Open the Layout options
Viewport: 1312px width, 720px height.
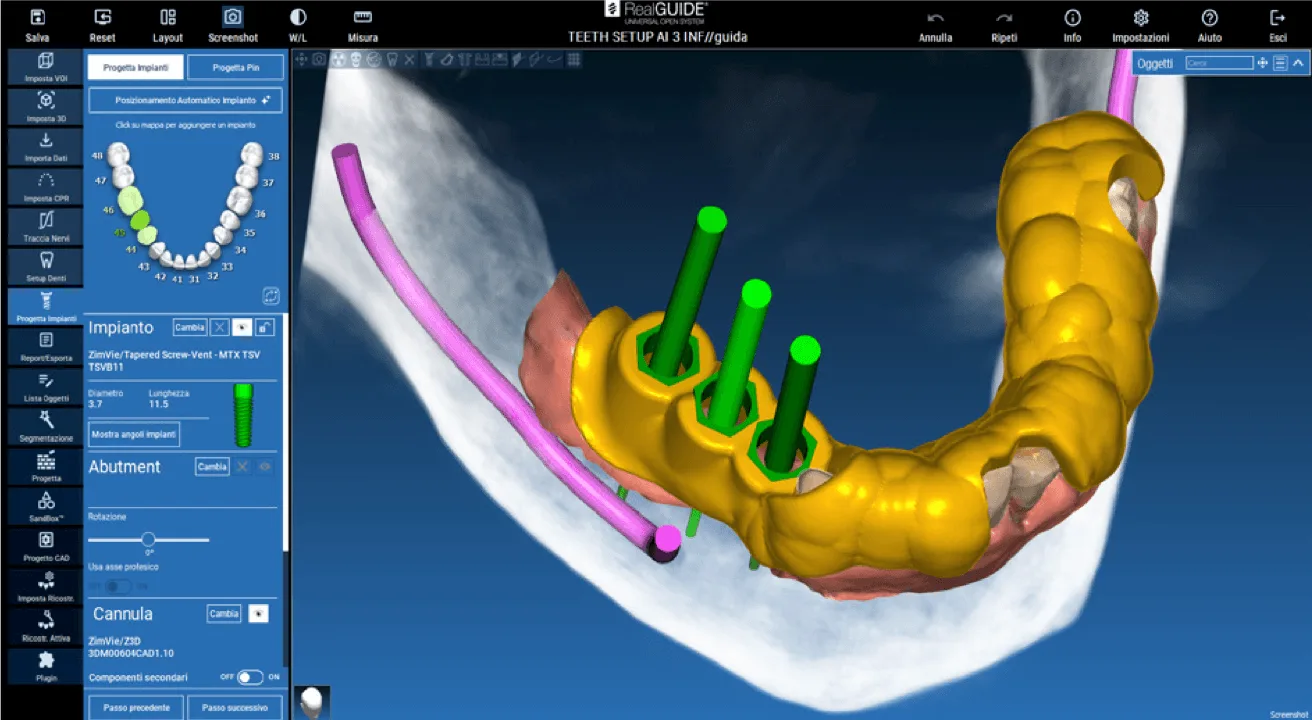[x=168, y=25]
